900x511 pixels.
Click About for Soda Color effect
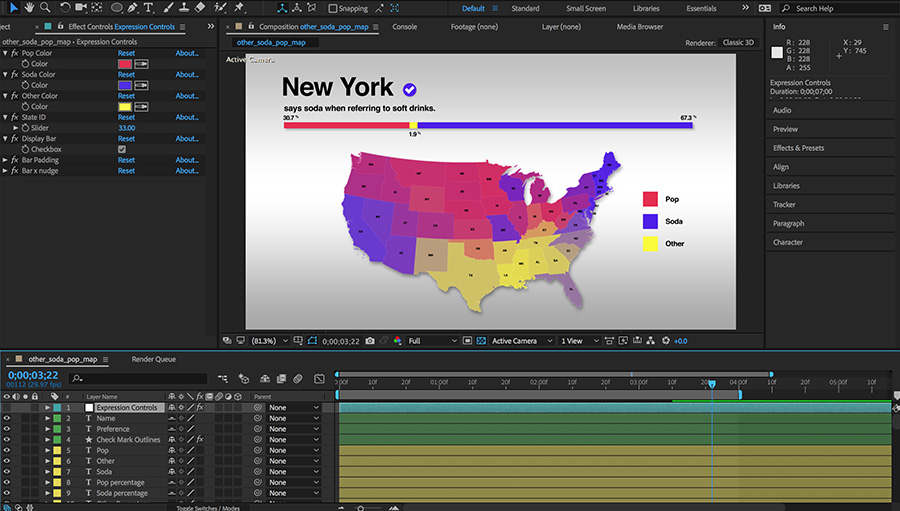(x=187, y=75)
